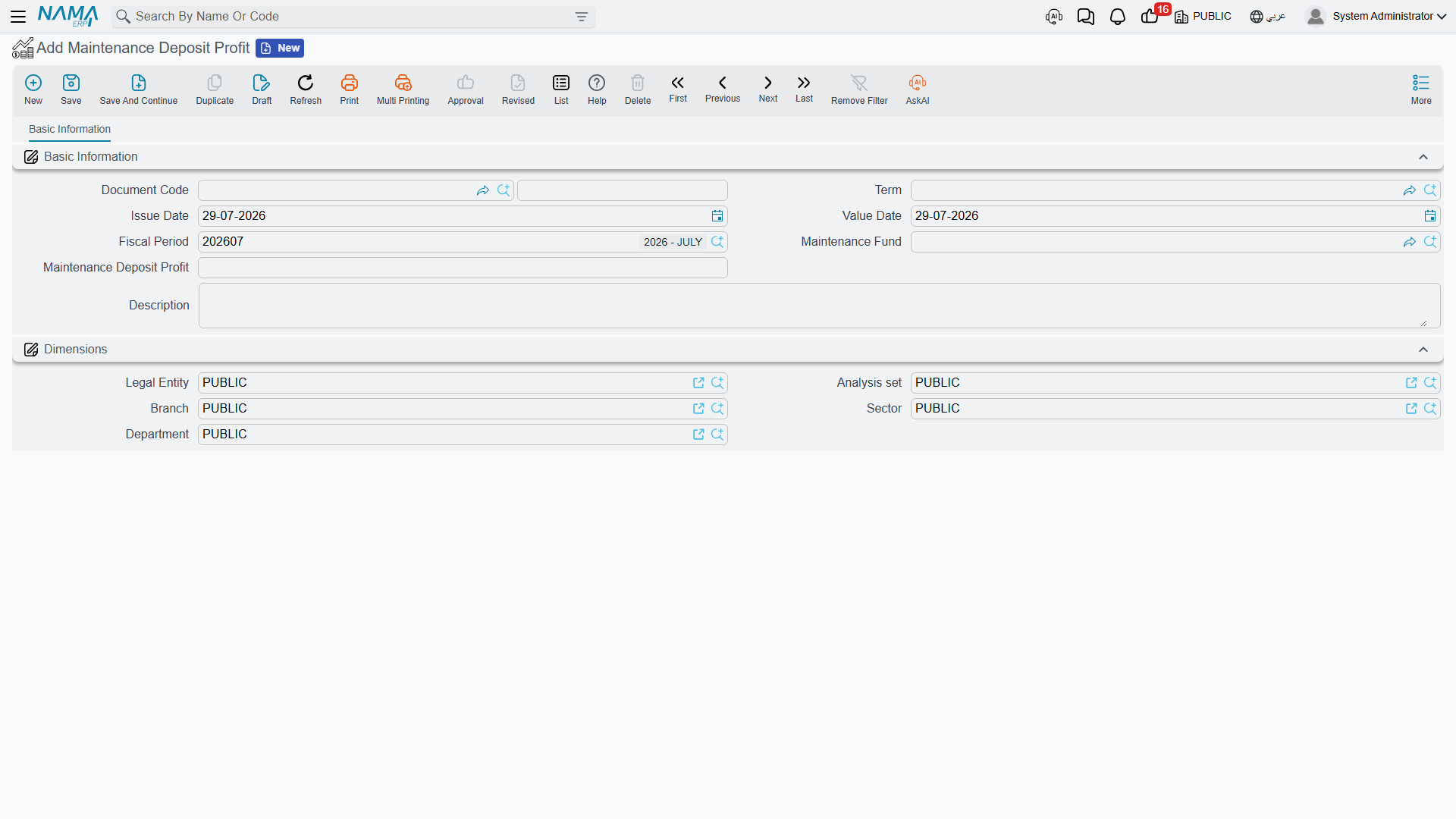Go to Next record
The image size is (1456, 819).
(x=768, y=89)
